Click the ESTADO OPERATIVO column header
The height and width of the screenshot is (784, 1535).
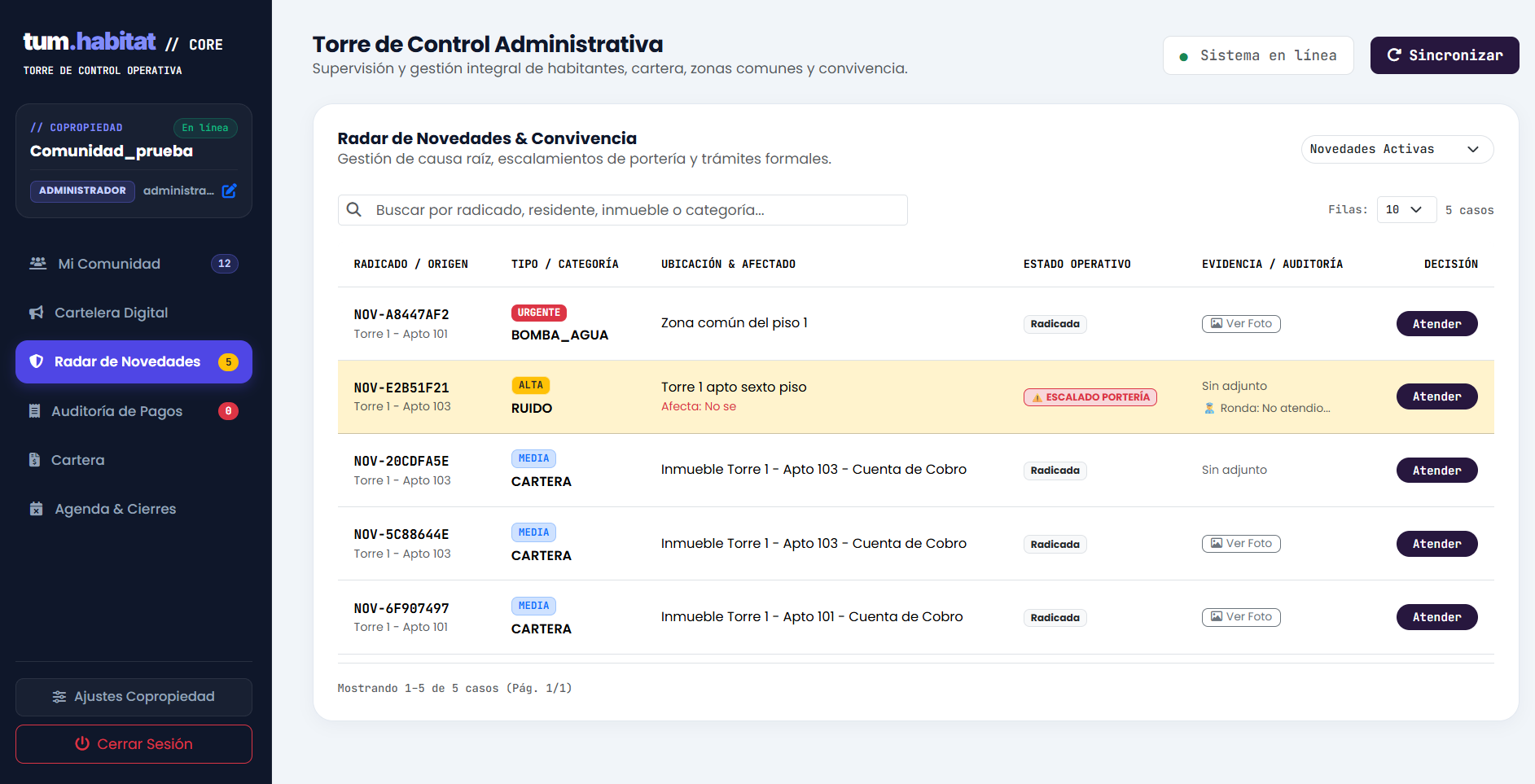point(1077,264)
